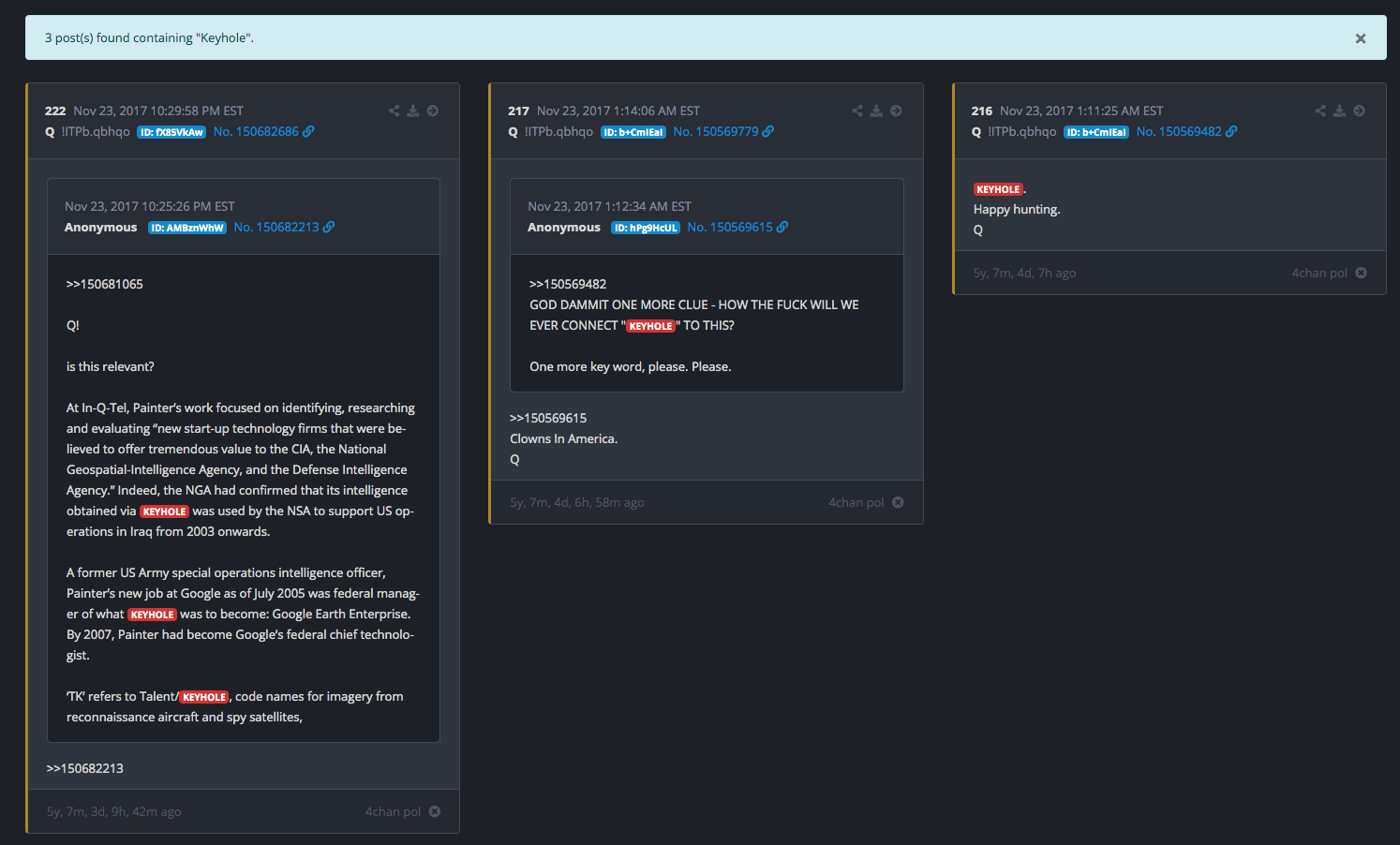Click chain-link icon next to No. 150569779

click(768, 132)
